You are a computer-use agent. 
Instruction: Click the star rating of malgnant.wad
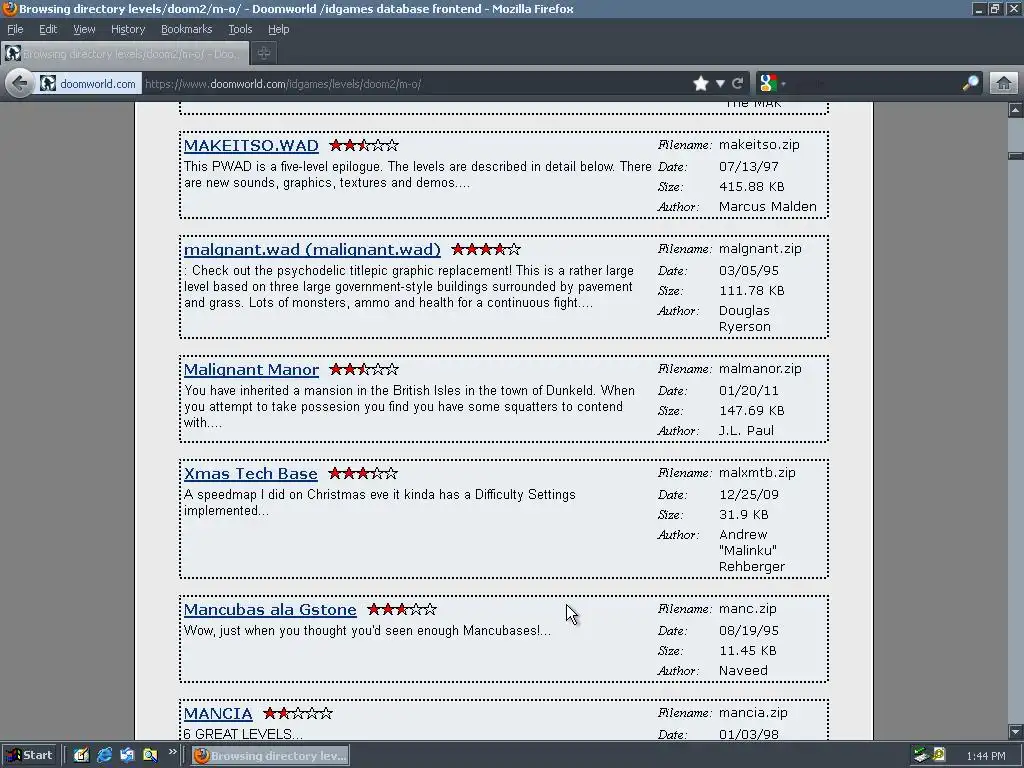(486, 249)
